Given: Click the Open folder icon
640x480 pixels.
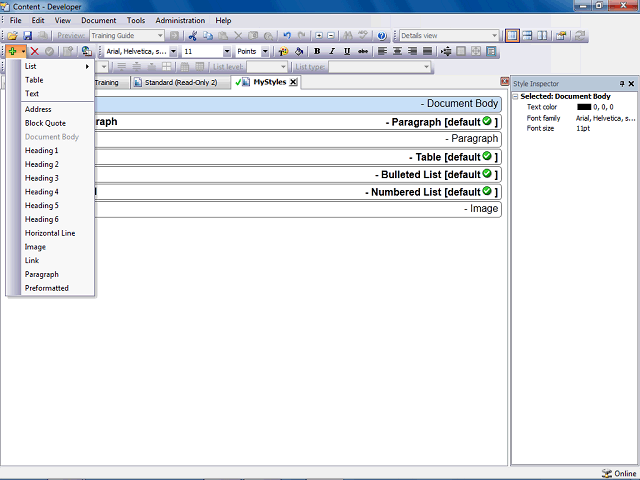Looking at the screenshot, I should 12,36.
